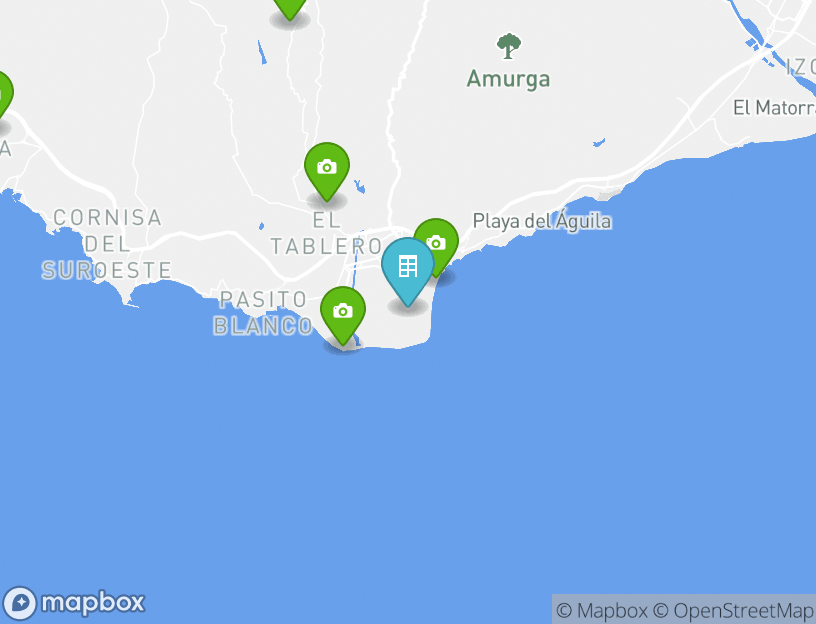Select the Playa del Águila label
The height and width of the screenshot is (624, 816).
(x=542, y=221)
